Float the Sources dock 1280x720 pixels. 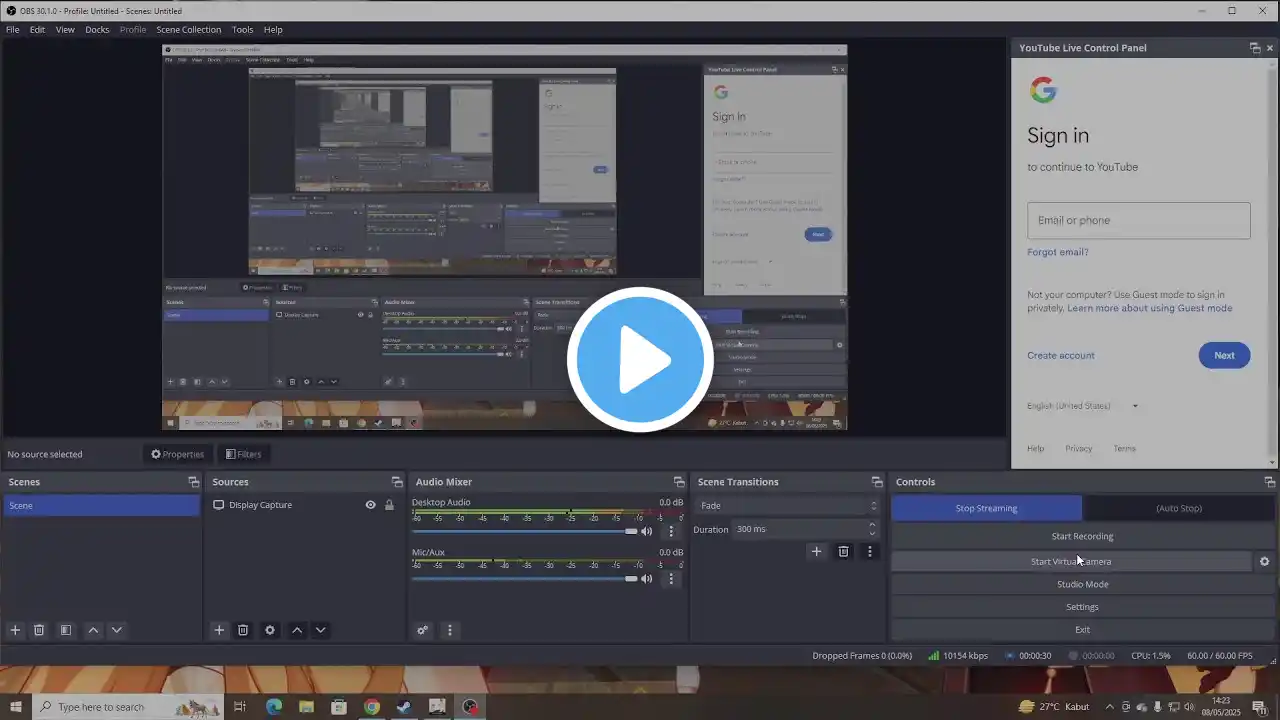(x=397, y=482)
